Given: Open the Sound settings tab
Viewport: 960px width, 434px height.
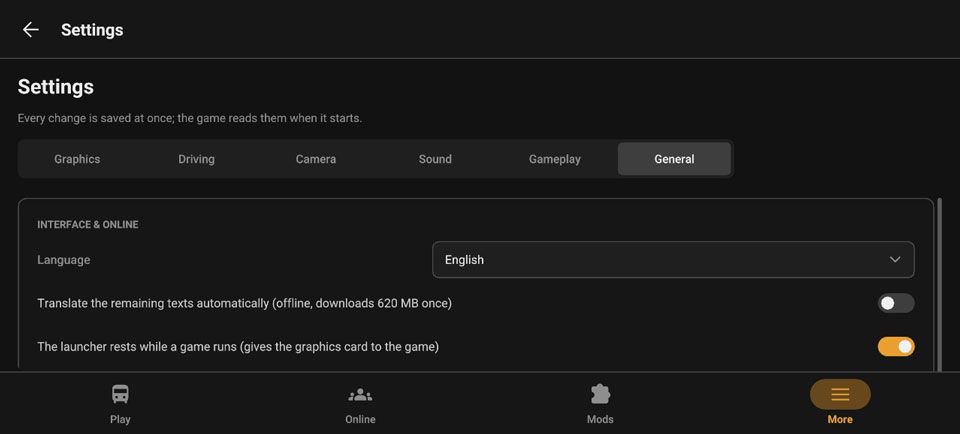Looking at the screenshot, I should point(435,159).
